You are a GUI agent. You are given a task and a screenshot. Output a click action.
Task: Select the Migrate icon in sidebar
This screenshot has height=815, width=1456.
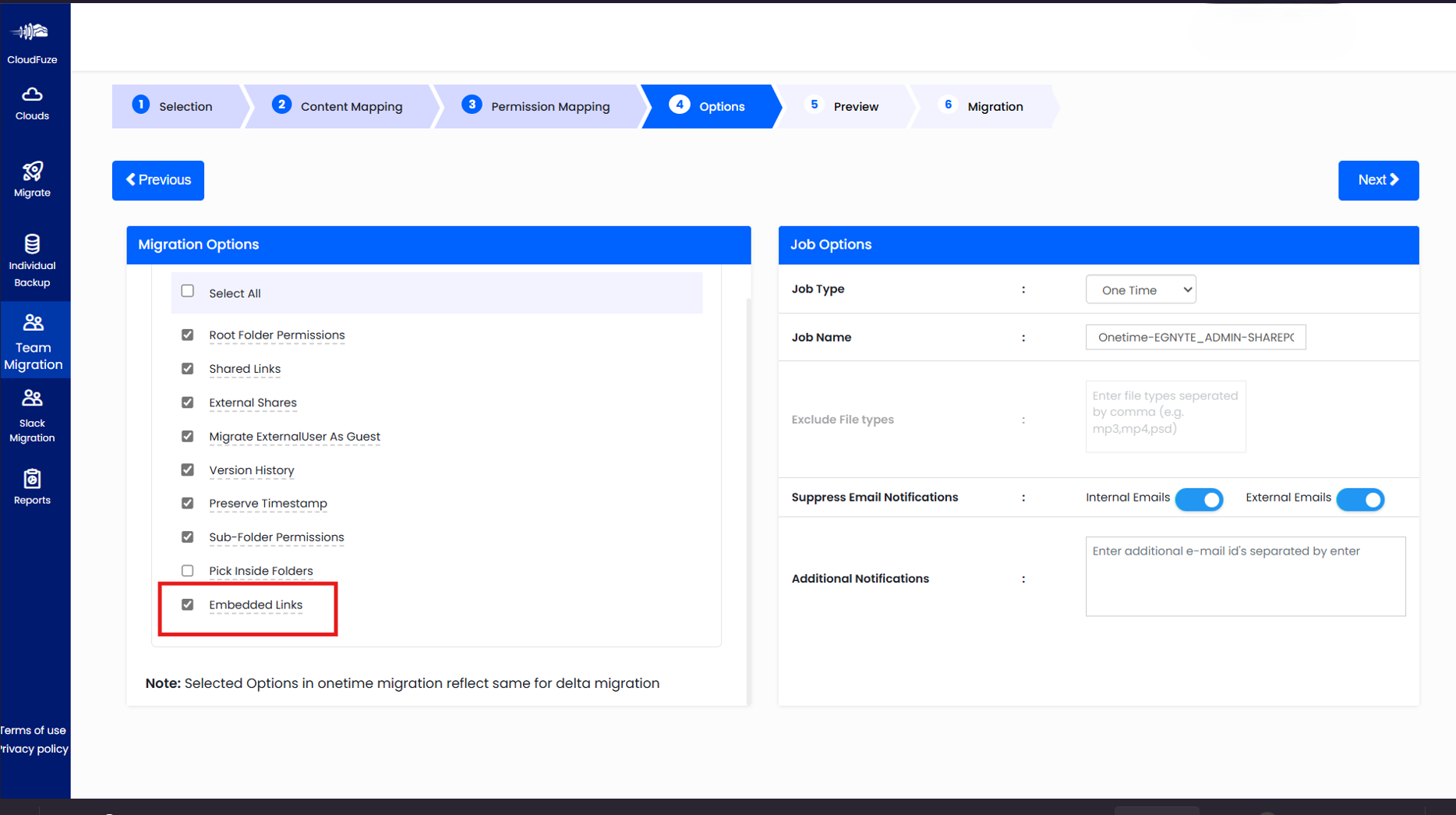click(x=31, y=179)
